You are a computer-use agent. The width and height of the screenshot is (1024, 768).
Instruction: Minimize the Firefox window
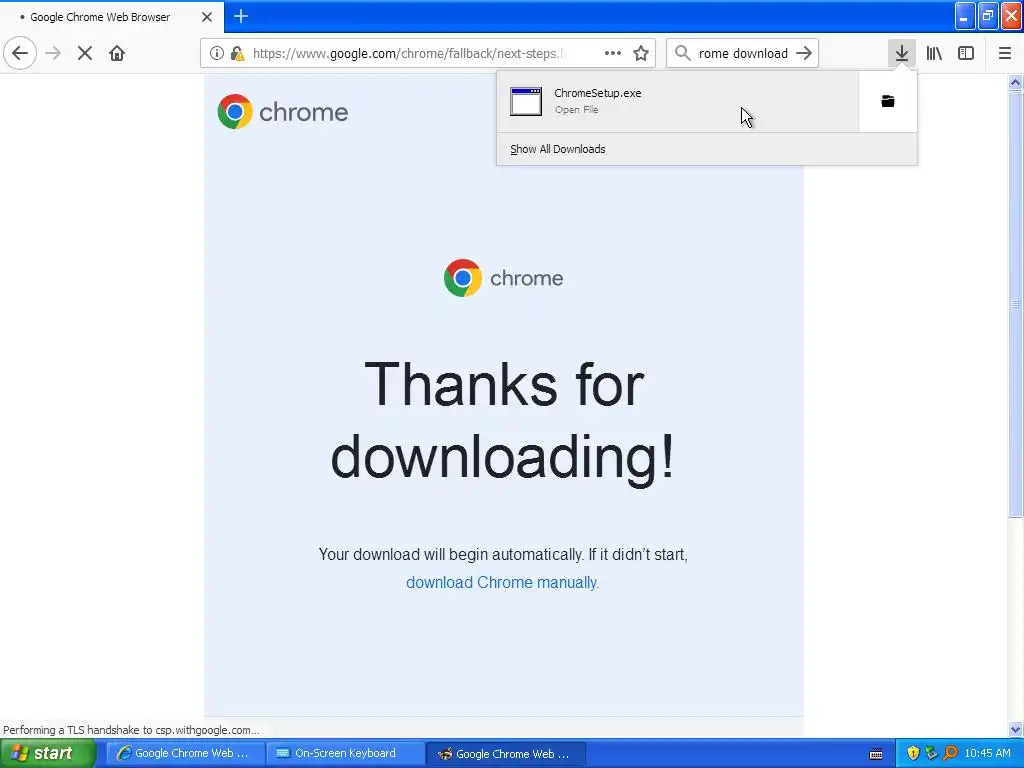(x=965, y=16)
